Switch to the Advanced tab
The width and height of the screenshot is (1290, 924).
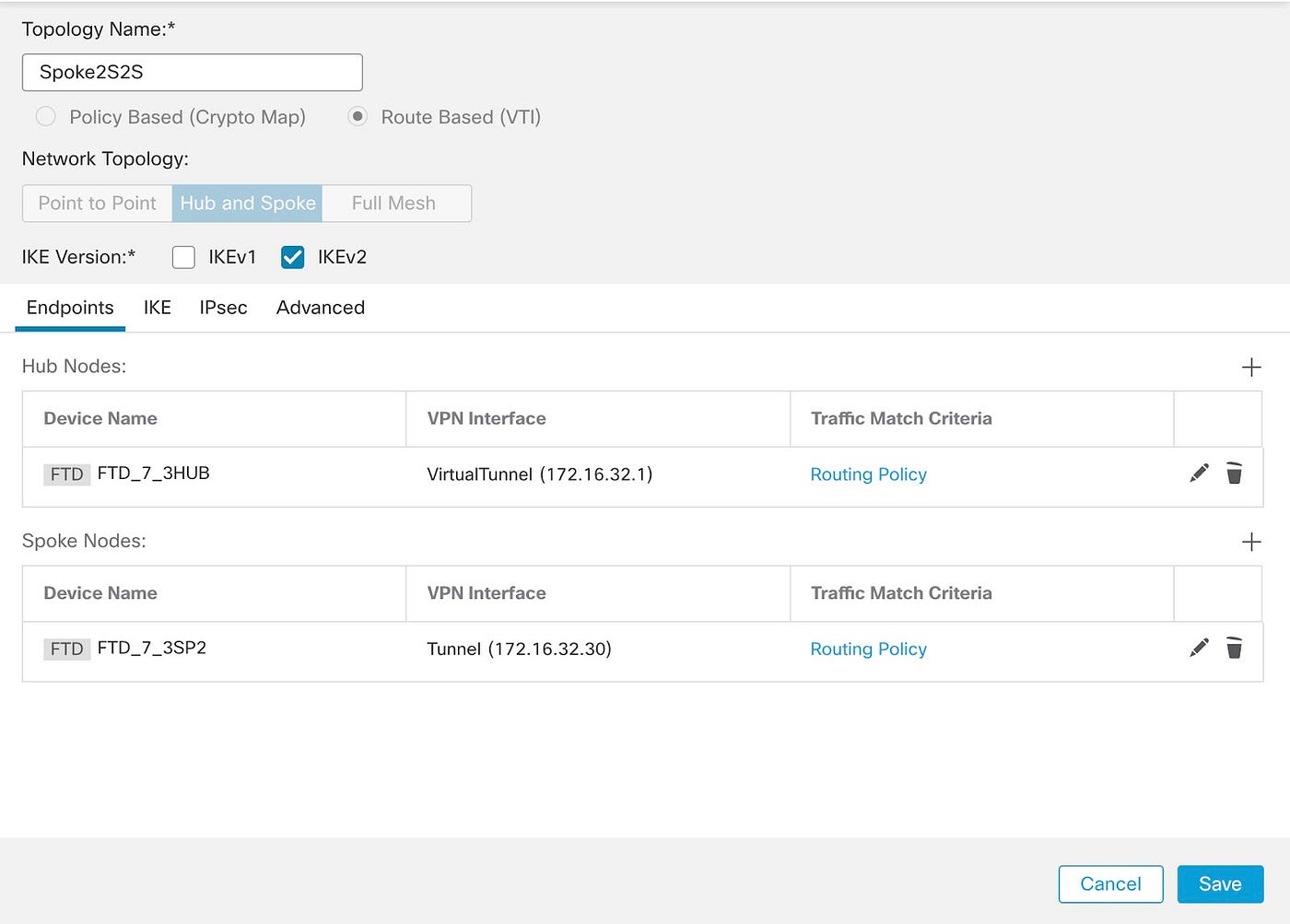(x=320, y=308)
